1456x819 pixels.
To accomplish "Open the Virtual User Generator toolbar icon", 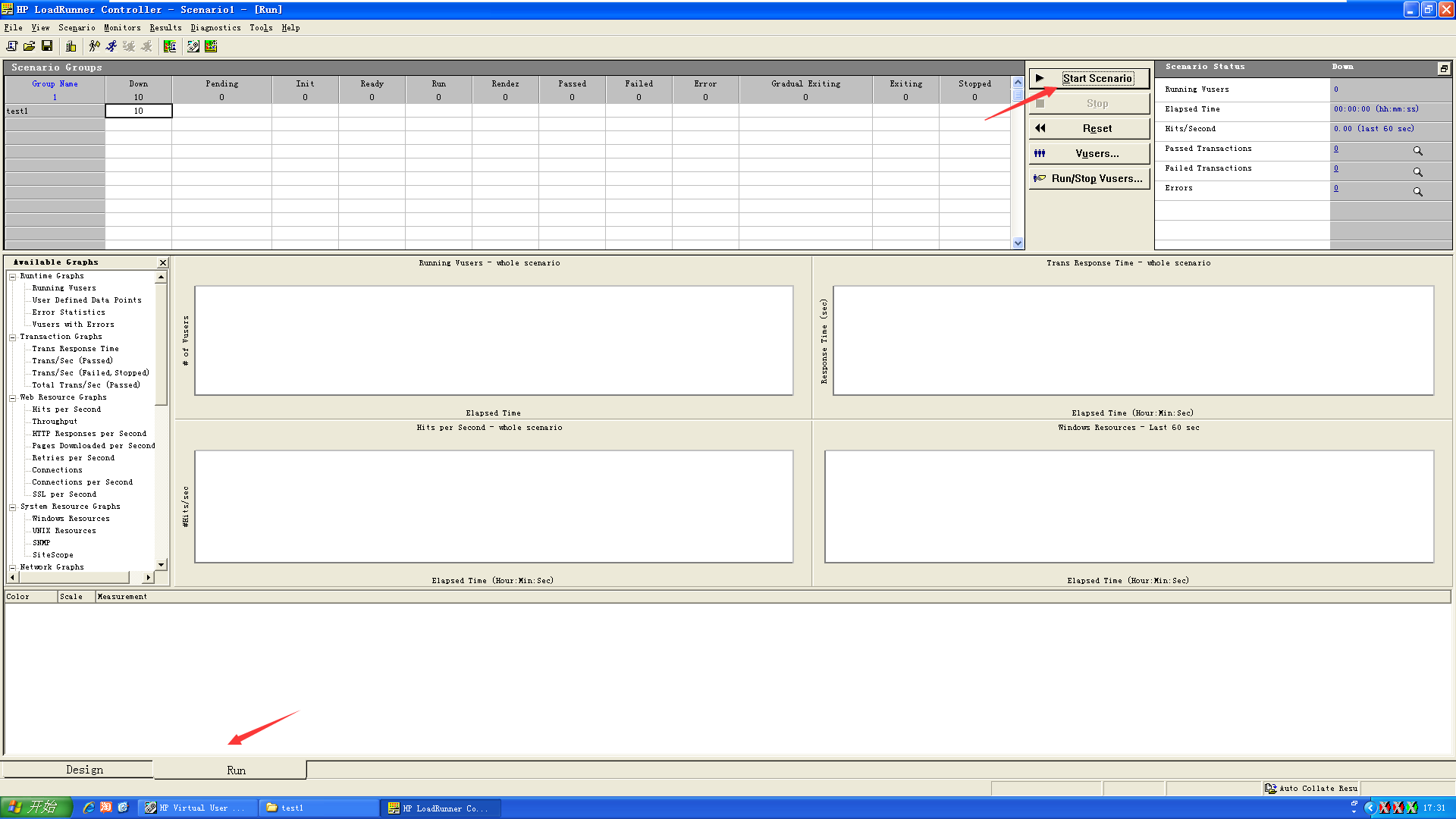I will 193,46.
